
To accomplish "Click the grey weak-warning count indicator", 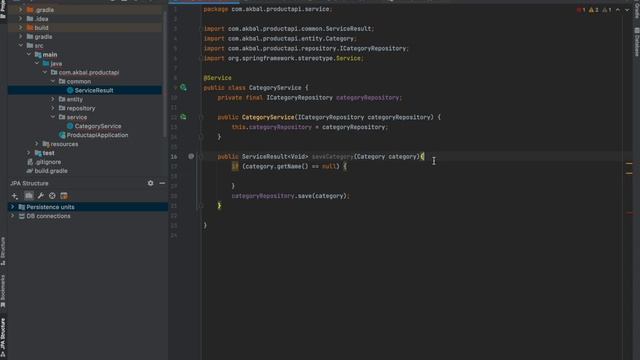I will point(607,10).
